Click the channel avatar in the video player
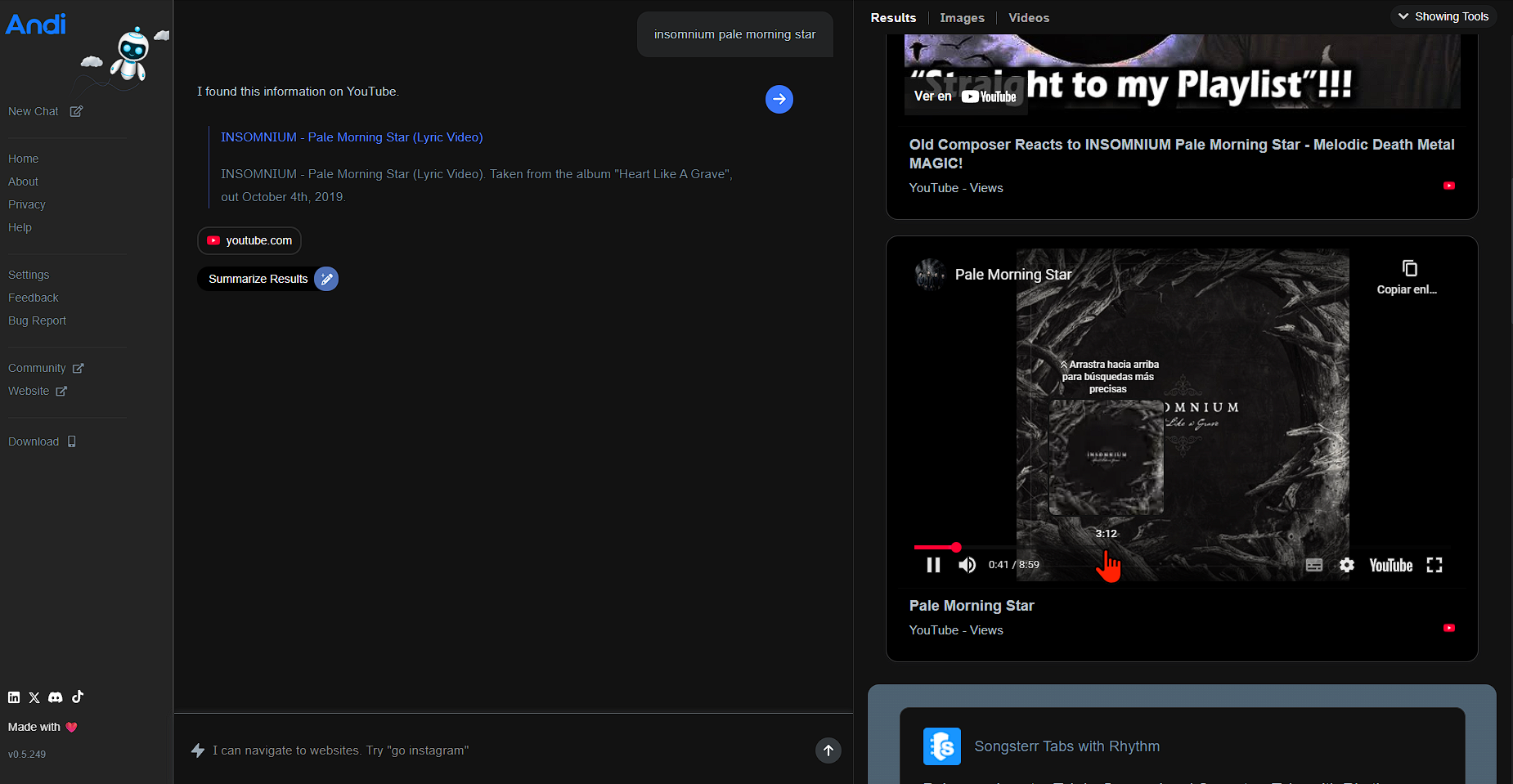This screenshot has width=1513, height=784. 930,275
